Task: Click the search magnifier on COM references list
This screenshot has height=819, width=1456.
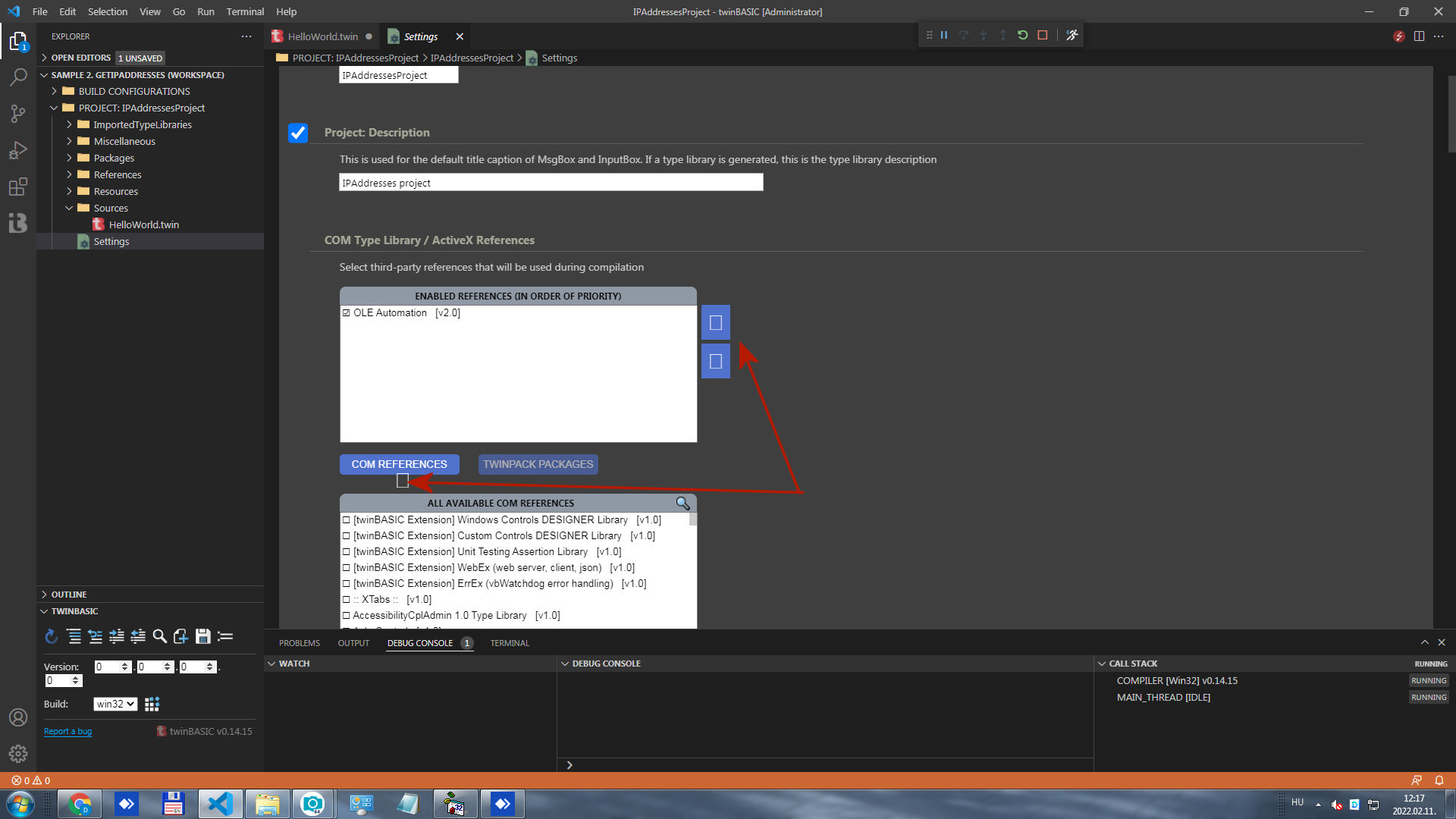Action: coord(682,503)
